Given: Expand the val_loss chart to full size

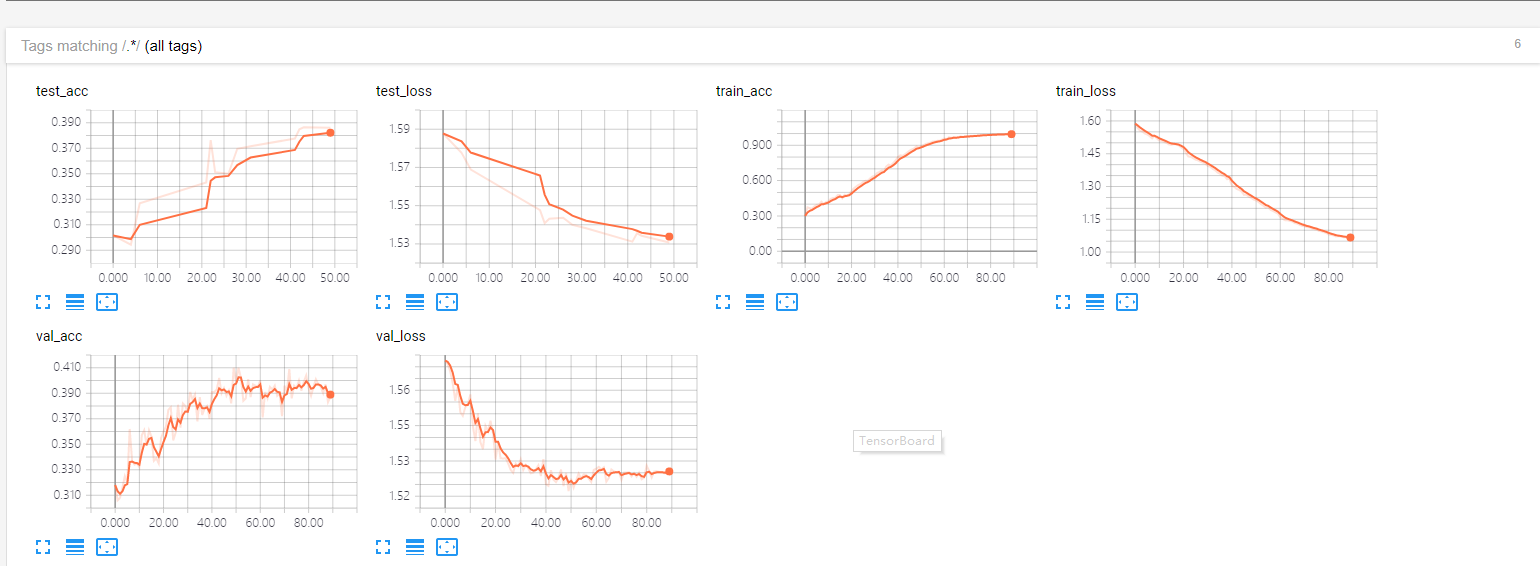Looking at the screenshot, I should click(x=383, y=547).
